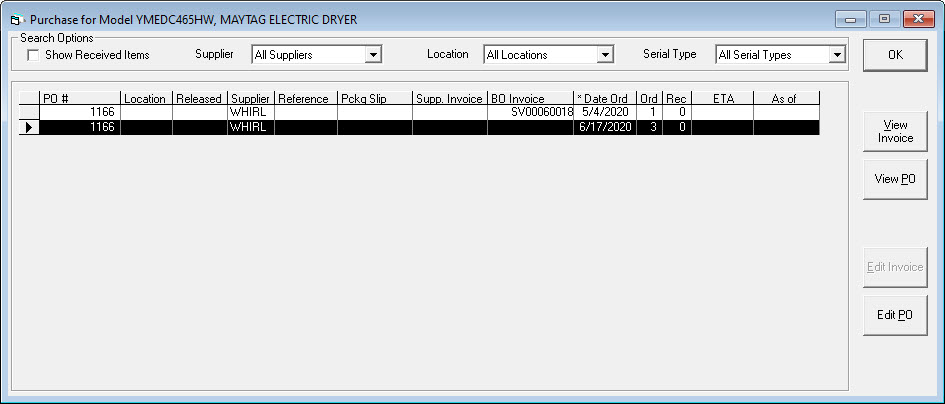Click the Supplier column header in grid
The width and height of the screenshot is (945, 404).
tap(251, 98)
